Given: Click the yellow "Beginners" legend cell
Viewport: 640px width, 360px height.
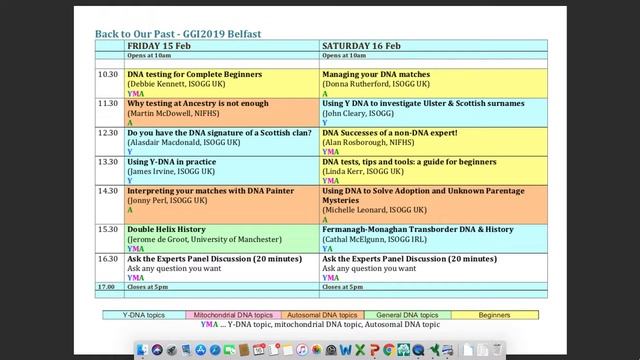Looking at the screenshot, I should click(495, 315).
